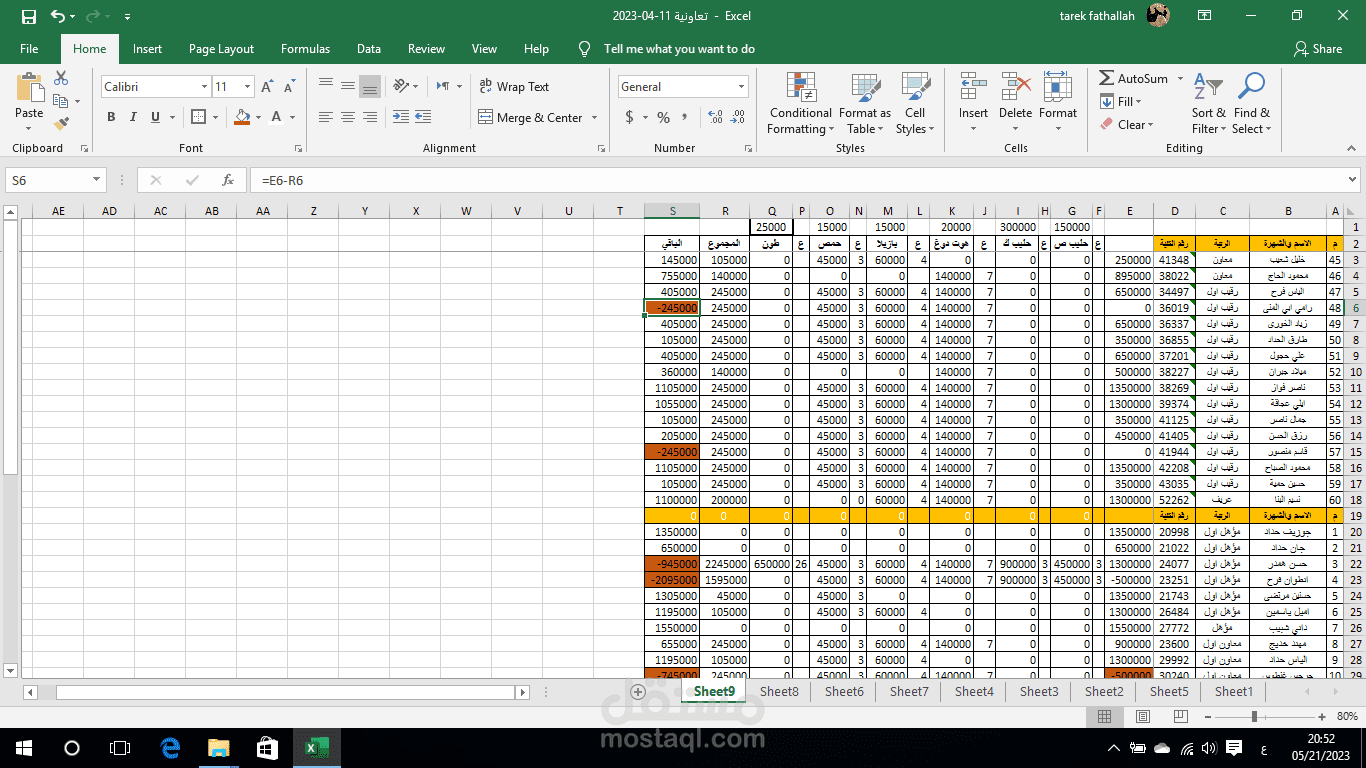The width and height of the screenshot is (1366, 768).
Task: Toggle Middle Align vertical alignment
Action: coord(347,86)
